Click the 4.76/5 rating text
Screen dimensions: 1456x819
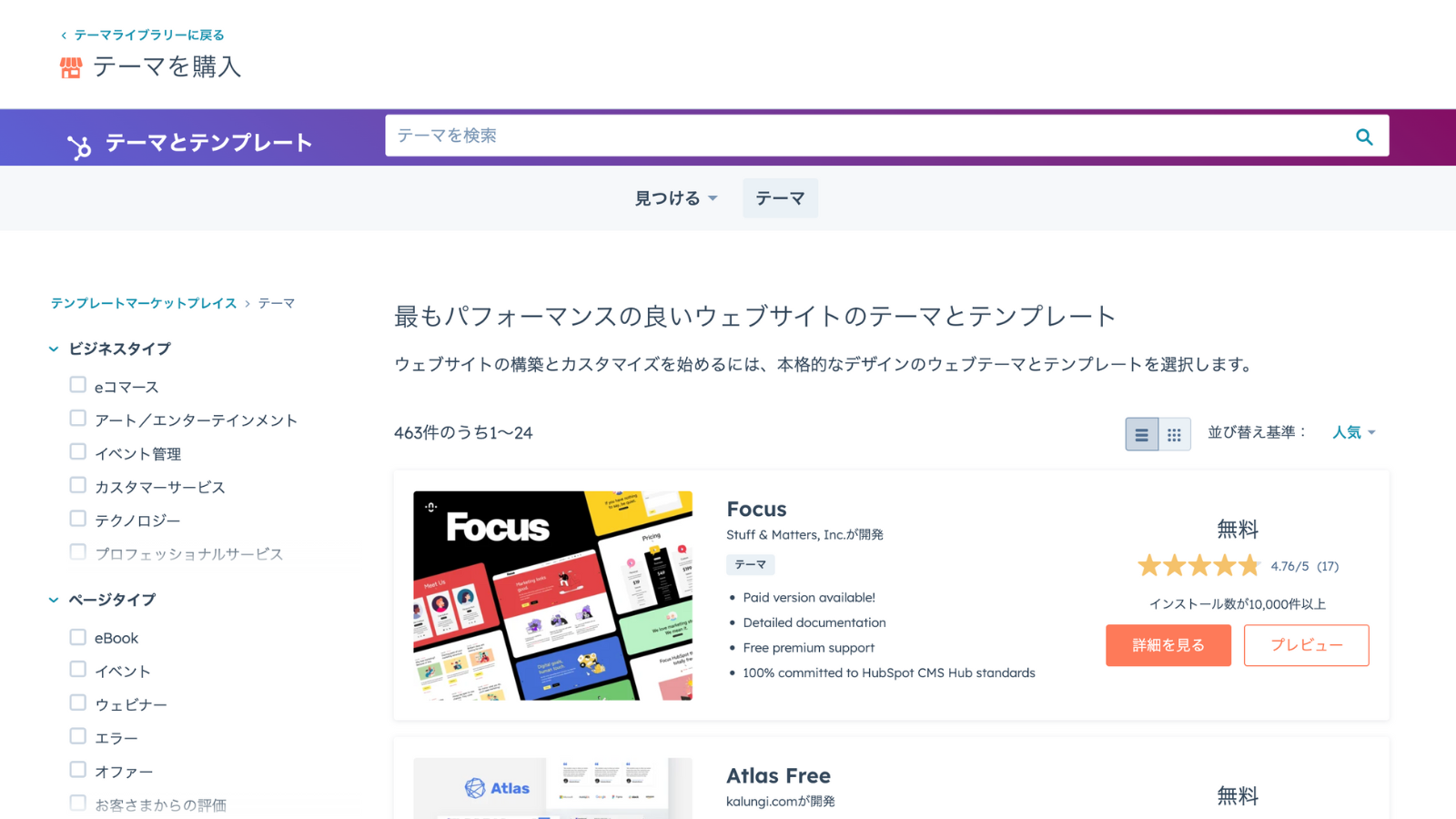tap(1290, 566)
